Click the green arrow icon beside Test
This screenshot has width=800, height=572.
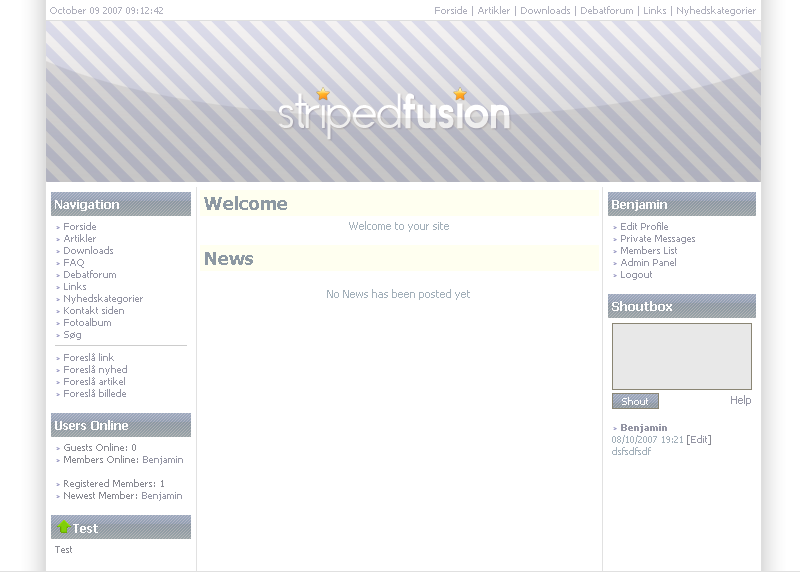point(64,527)
